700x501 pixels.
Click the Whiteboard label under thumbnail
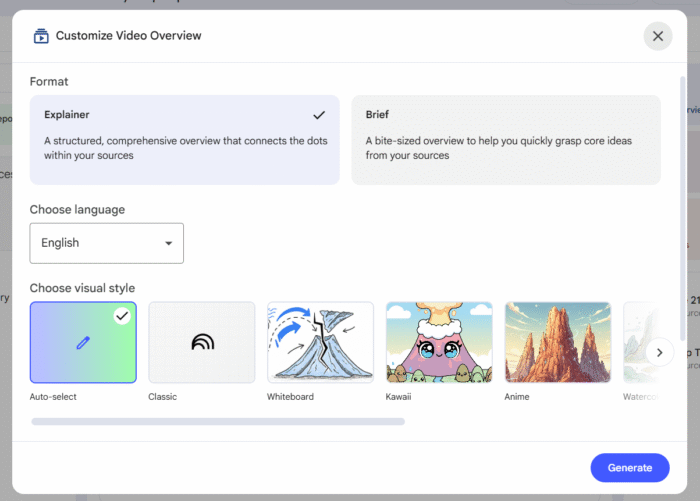(291, 397)
